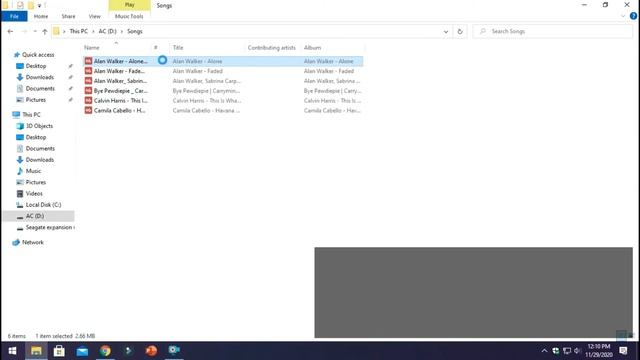Sort by Title column header
This screenshot has height=360, width=640.
[178, 48]
